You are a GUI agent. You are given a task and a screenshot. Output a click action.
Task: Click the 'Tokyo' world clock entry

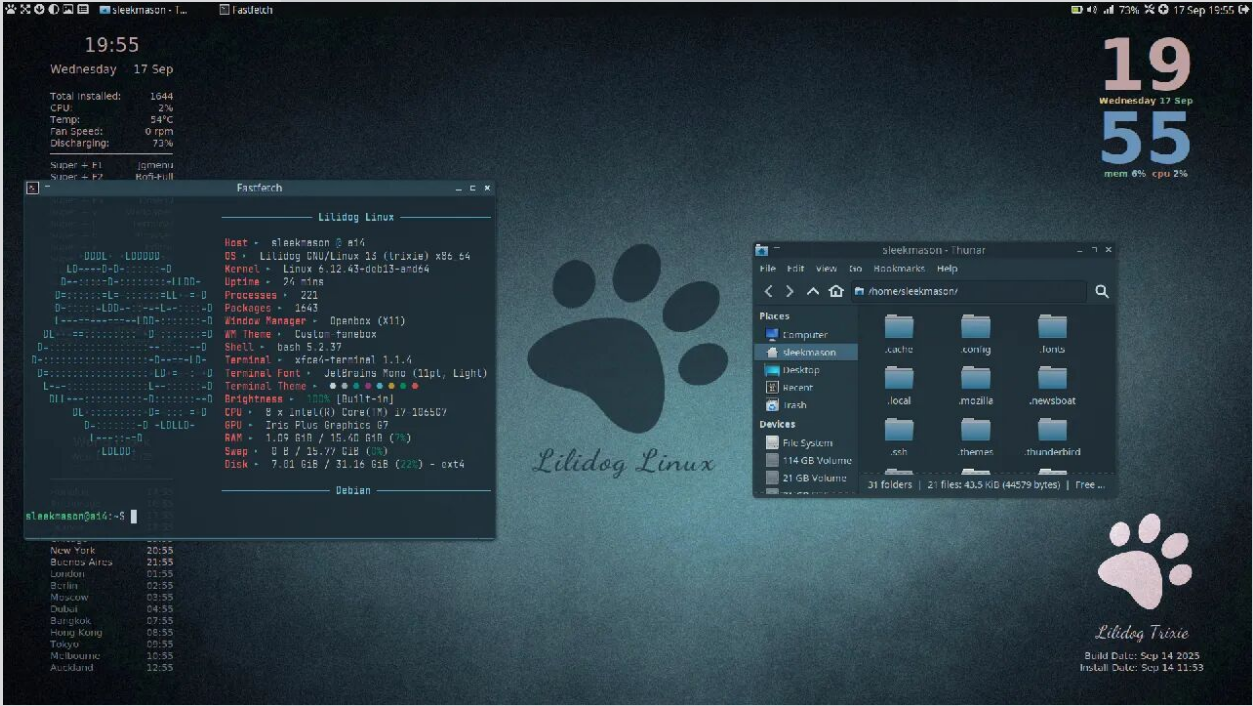(x=111, y=644)
